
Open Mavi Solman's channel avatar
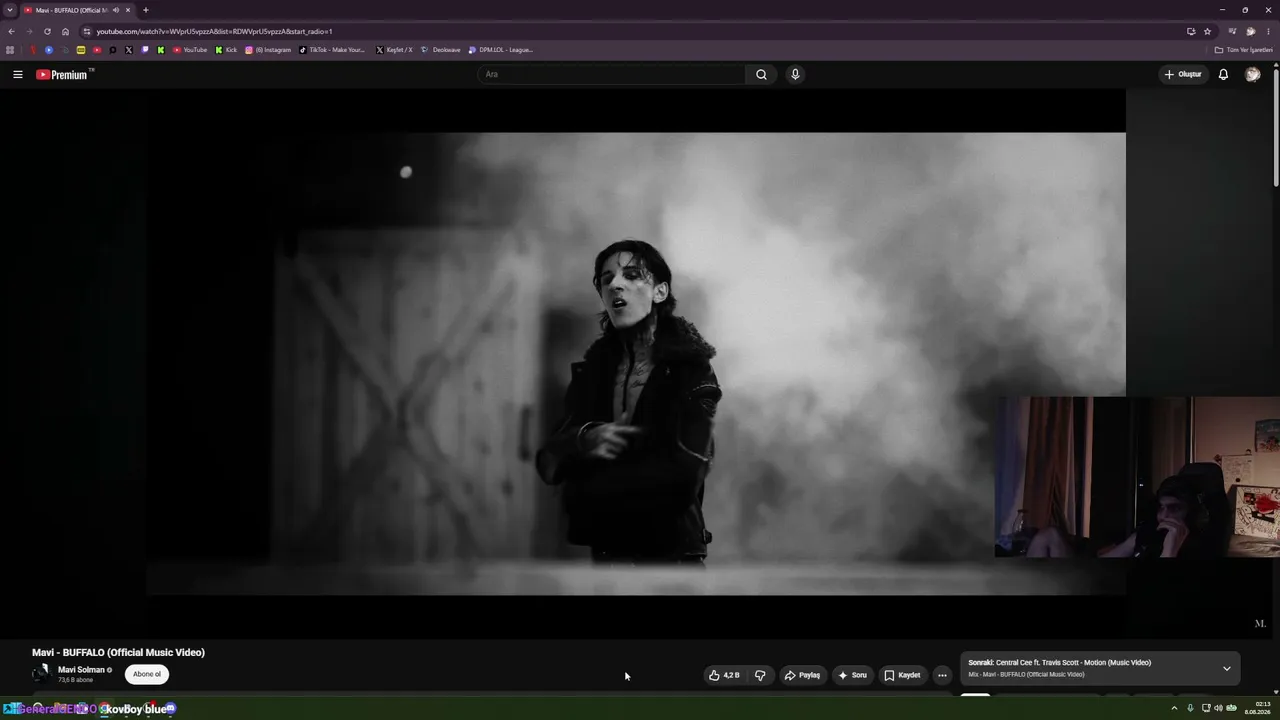41,674
